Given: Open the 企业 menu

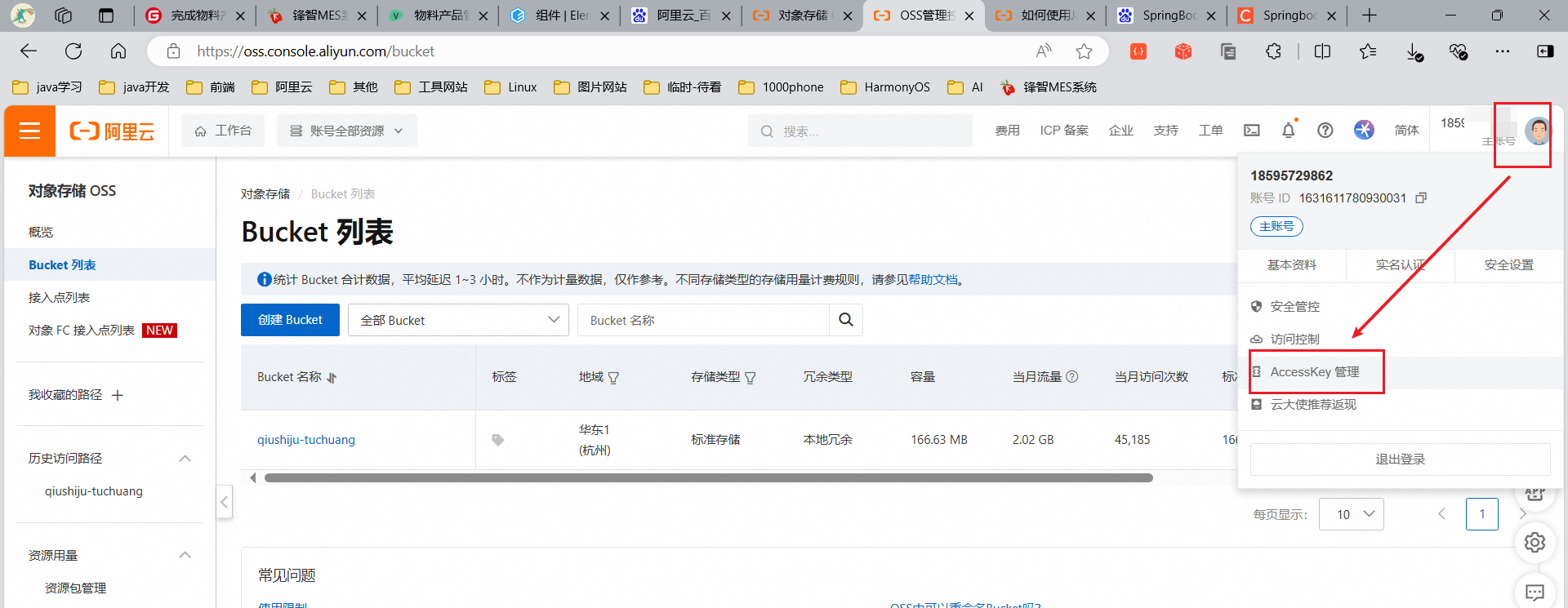Looking at the screenshot, I should (1120, 131).
